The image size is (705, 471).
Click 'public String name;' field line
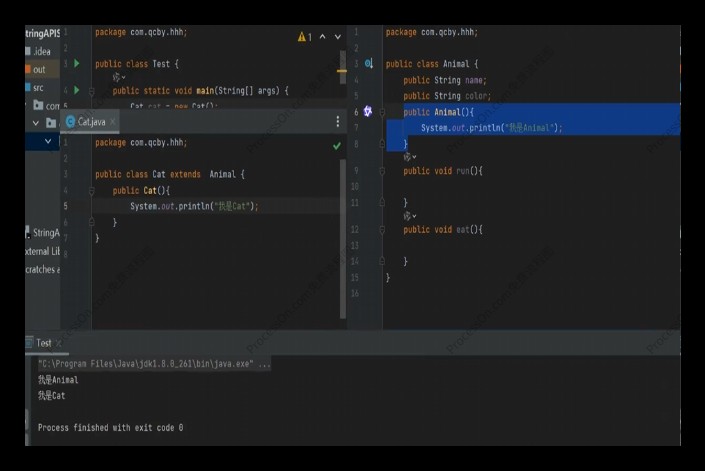click(x=445, y=80)
